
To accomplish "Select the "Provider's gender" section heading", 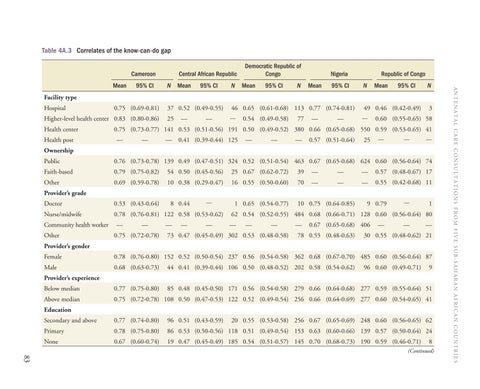I will 67,246.
